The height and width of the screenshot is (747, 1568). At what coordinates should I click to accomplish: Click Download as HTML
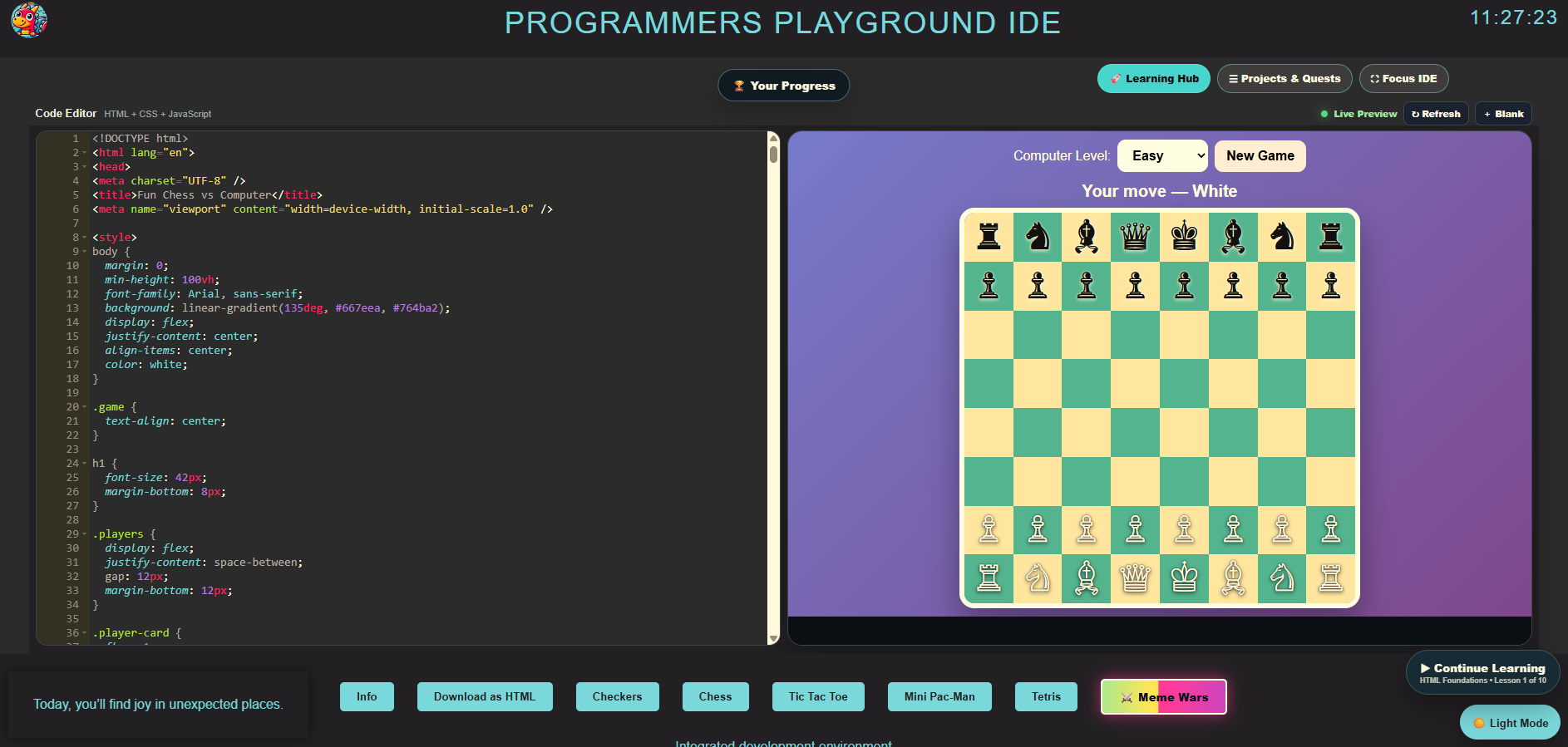point(485,697)
